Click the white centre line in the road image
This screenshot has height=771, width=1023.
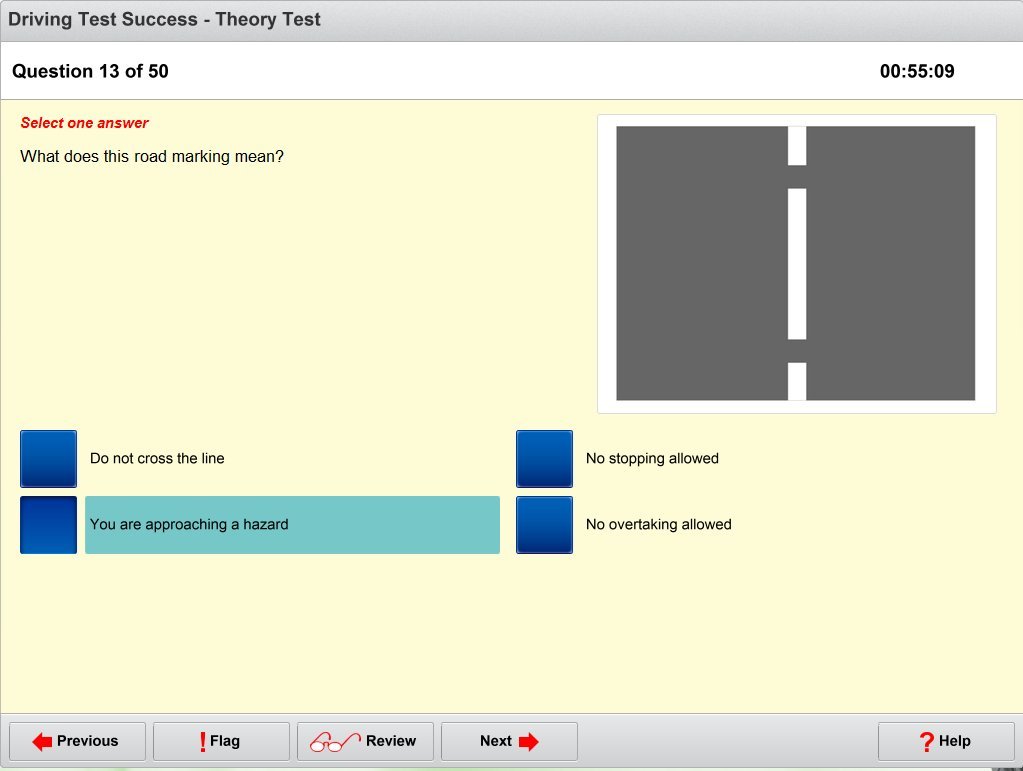(x=796, y=264)
